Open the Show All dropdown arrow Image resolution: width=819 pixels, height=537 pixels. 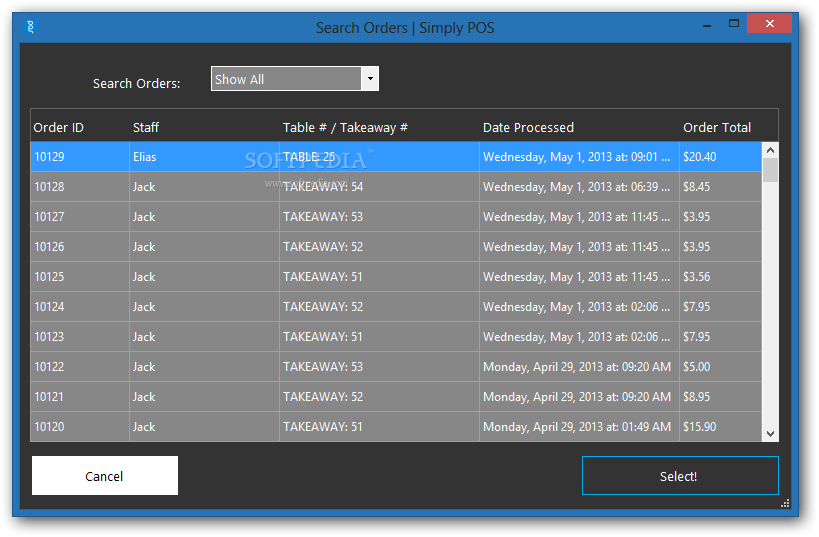(x=370, y=79)
